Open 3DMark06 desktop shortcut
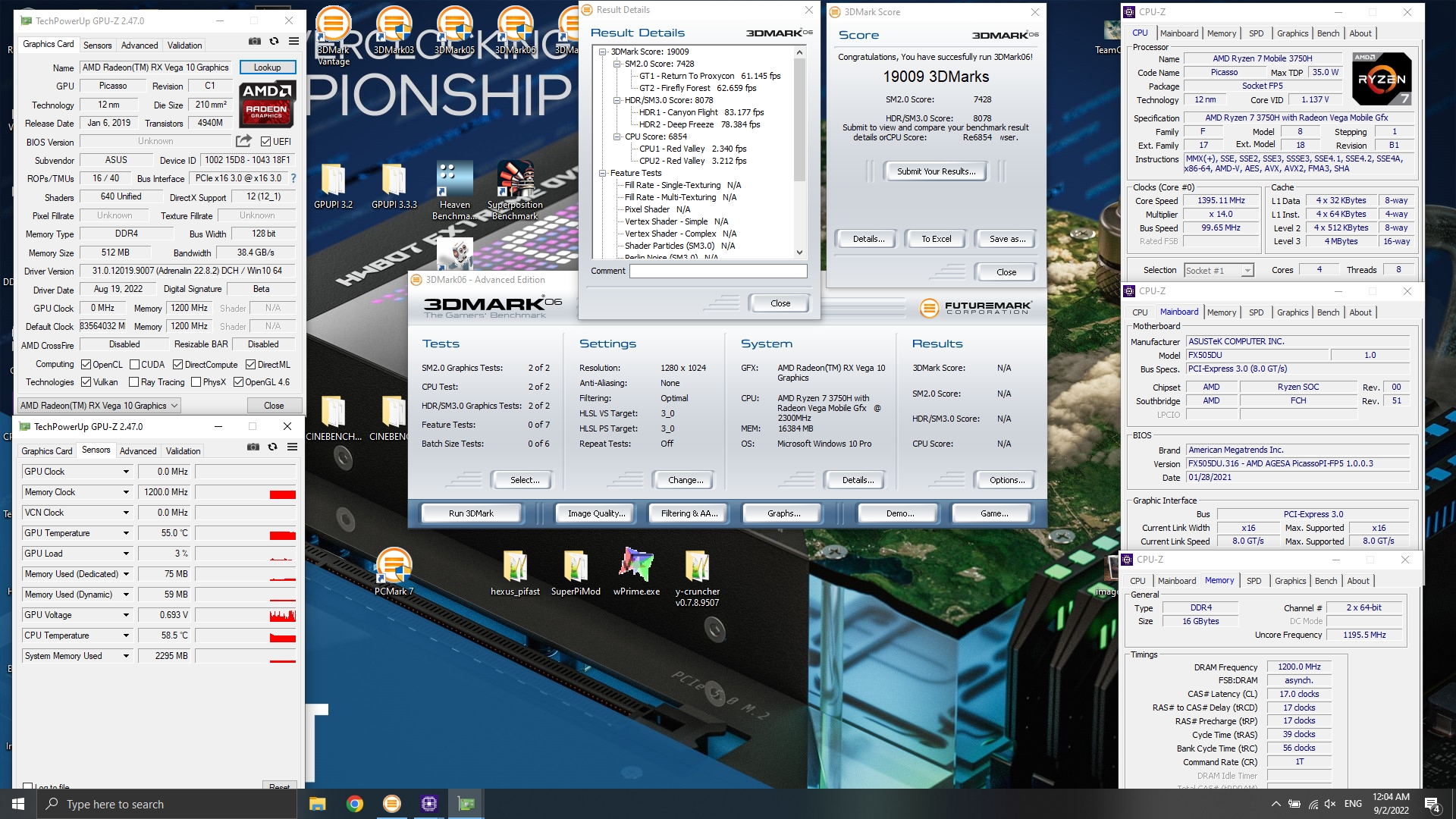This screenshot has height=819, width=1456. [516, 30]
